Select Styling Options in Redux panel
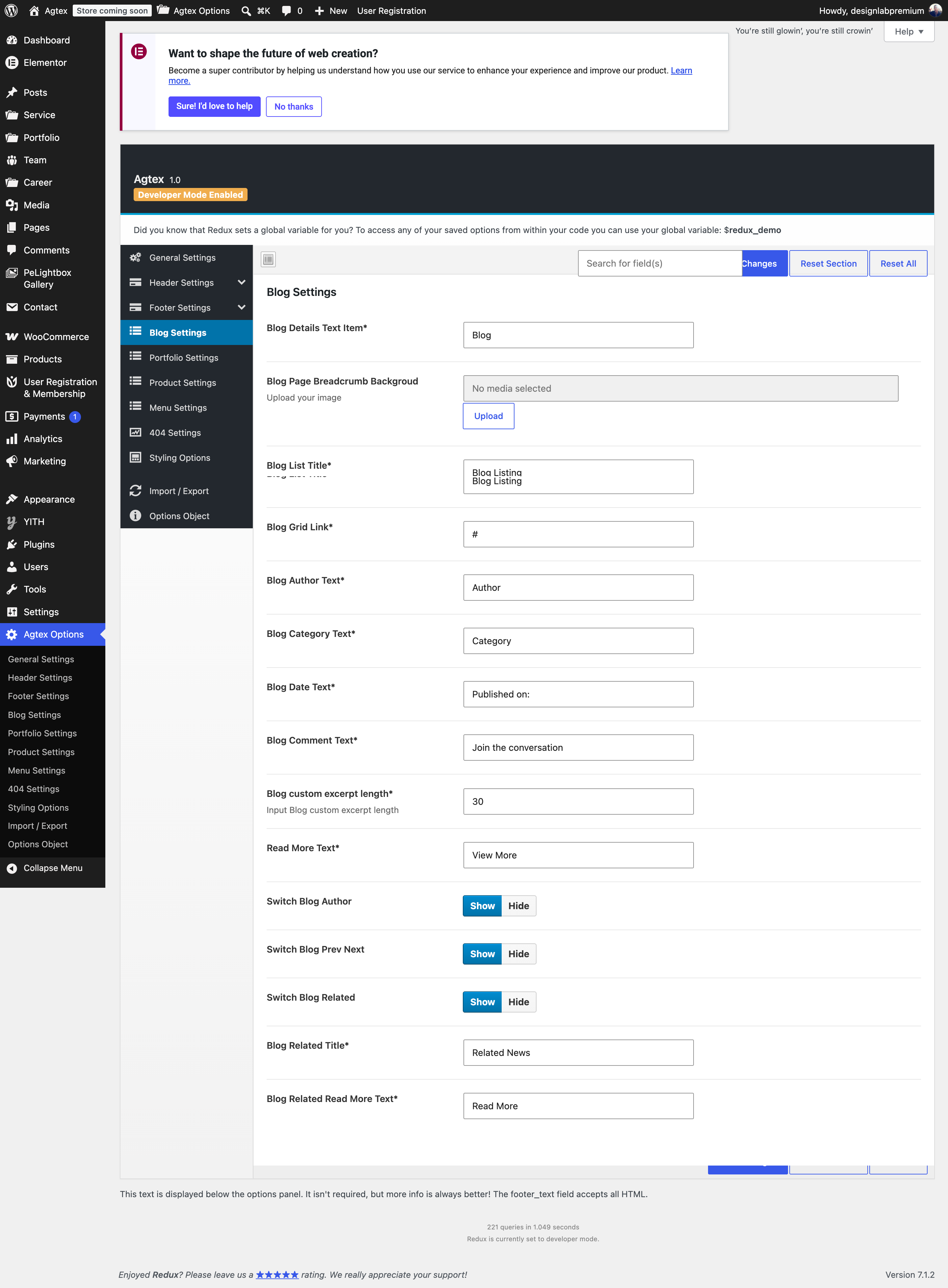948x1288 pixels. 187,458
